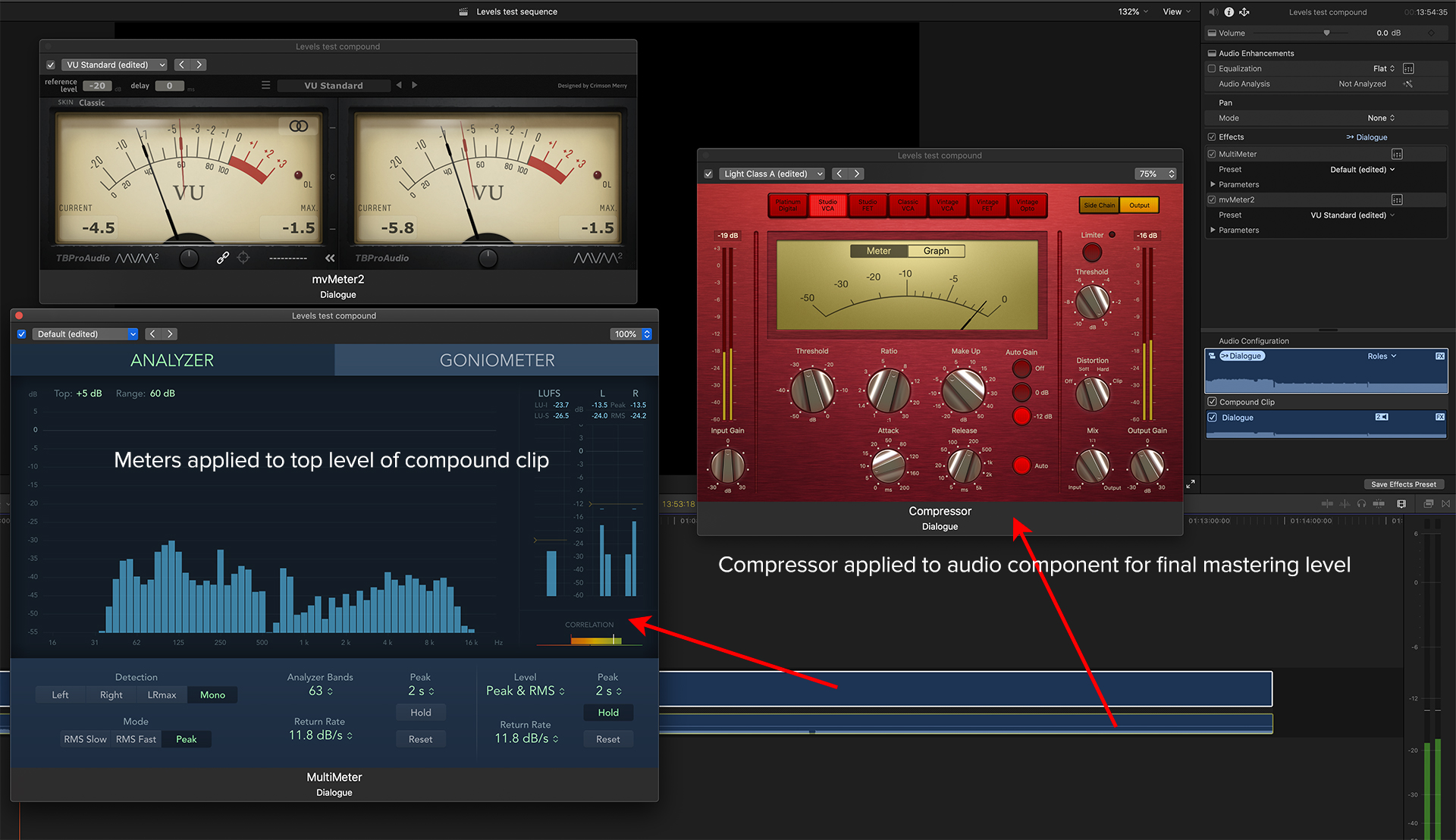Click the FX badge on Roles Dialogue component
Image resolution: width=1456 pixels, height=840 pixels.
1439,356
